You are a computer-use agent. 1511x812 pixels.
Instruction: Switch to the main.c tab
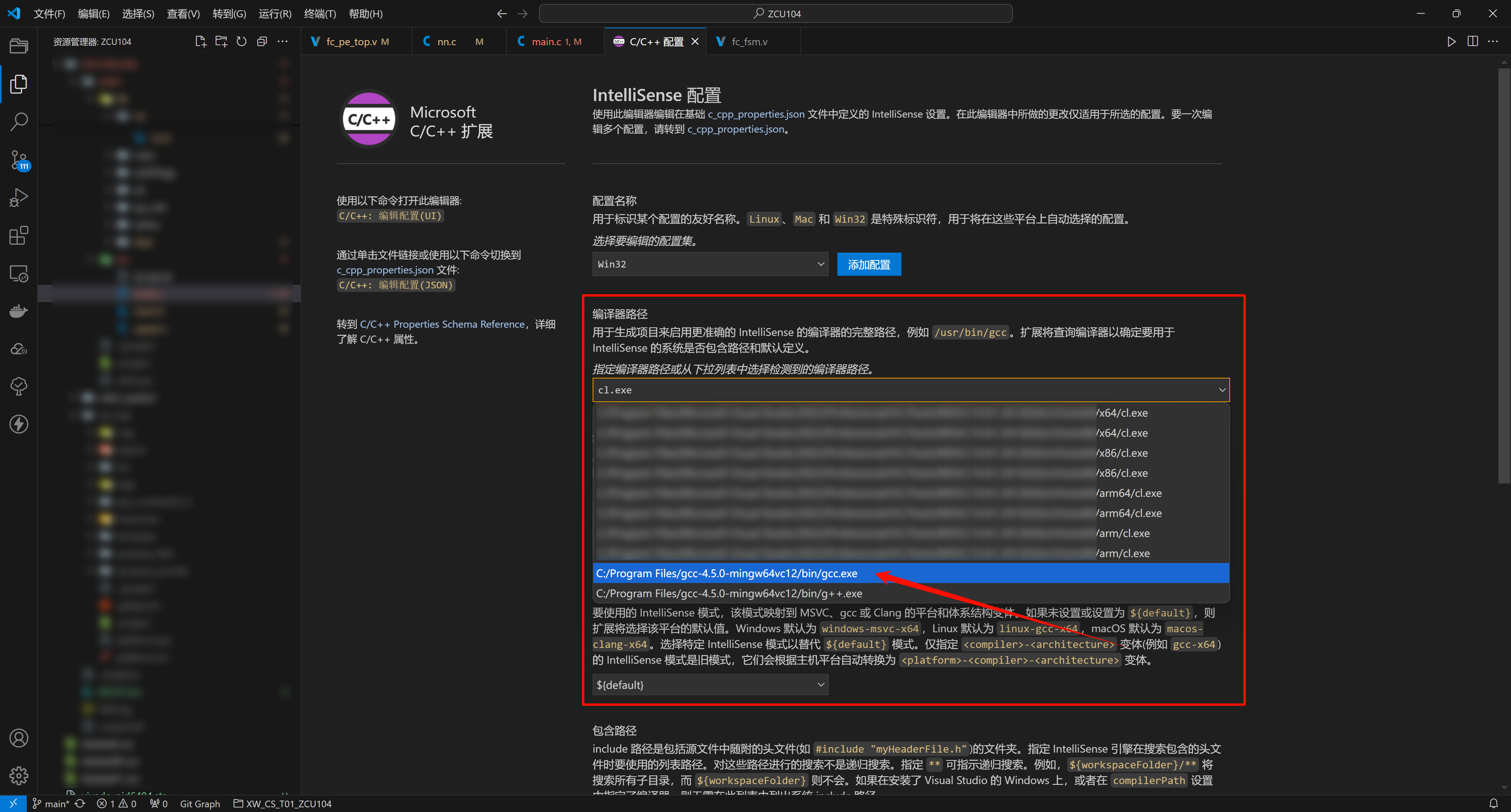pos(556,42)
